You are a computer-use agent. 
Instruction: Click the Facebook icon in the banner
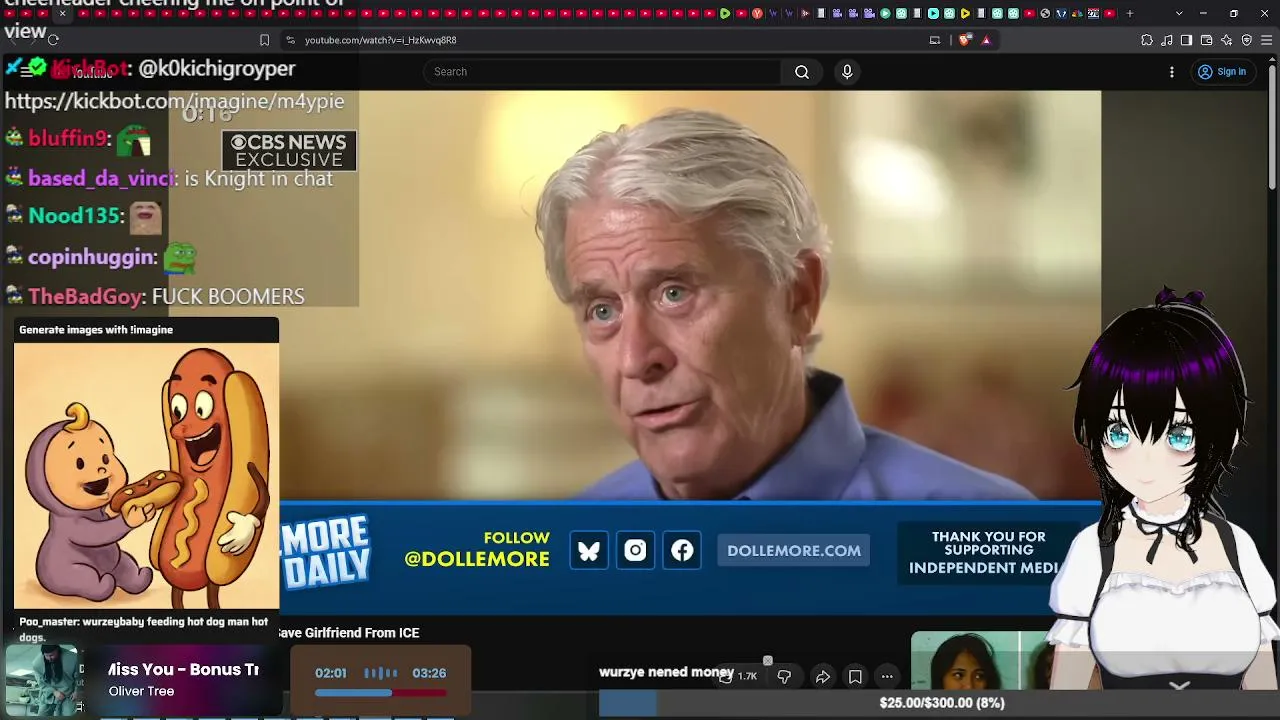682,551
